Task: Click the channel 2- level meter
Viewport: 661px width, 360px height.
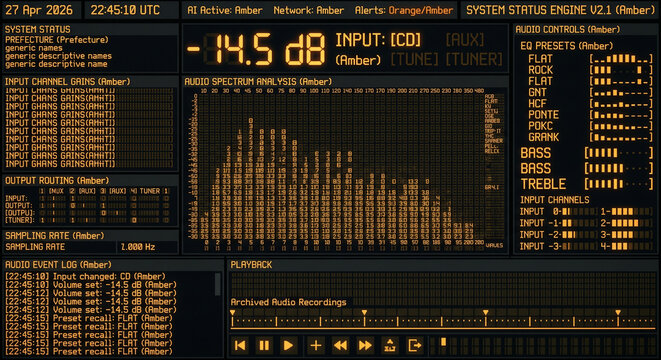Action: point(631,223)
